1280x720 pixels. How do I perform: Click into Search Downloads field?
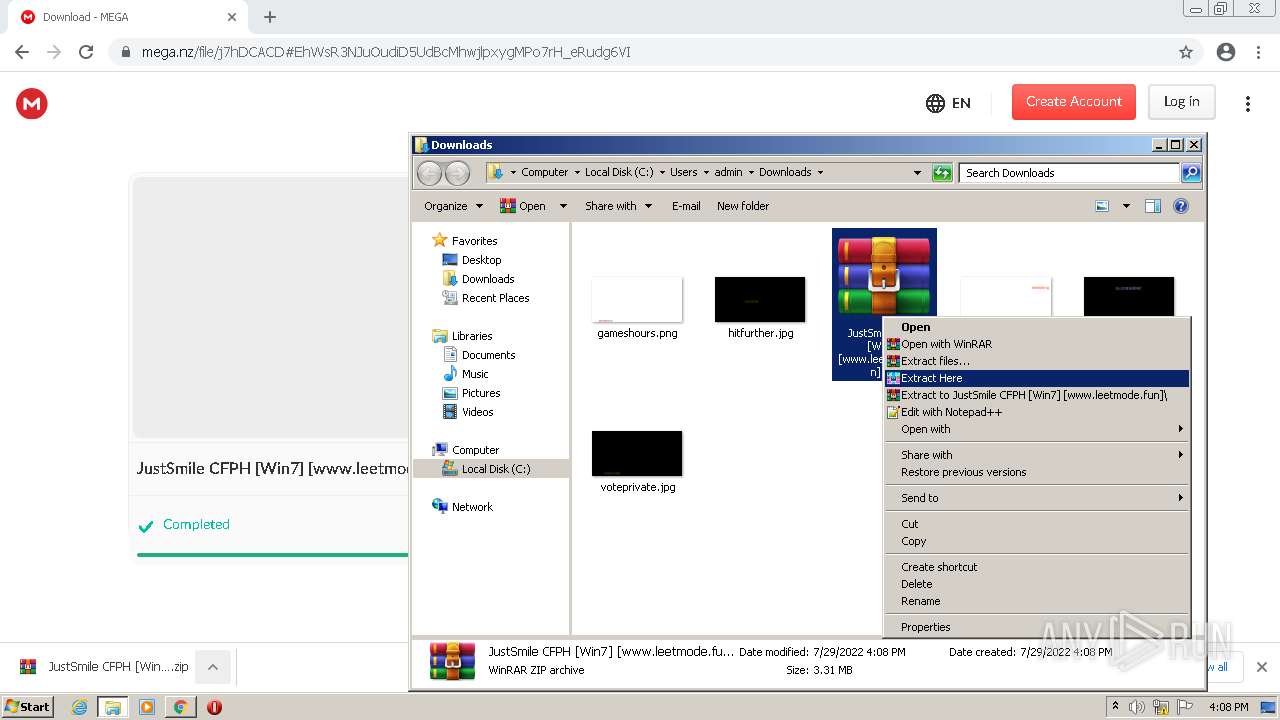1069,172
